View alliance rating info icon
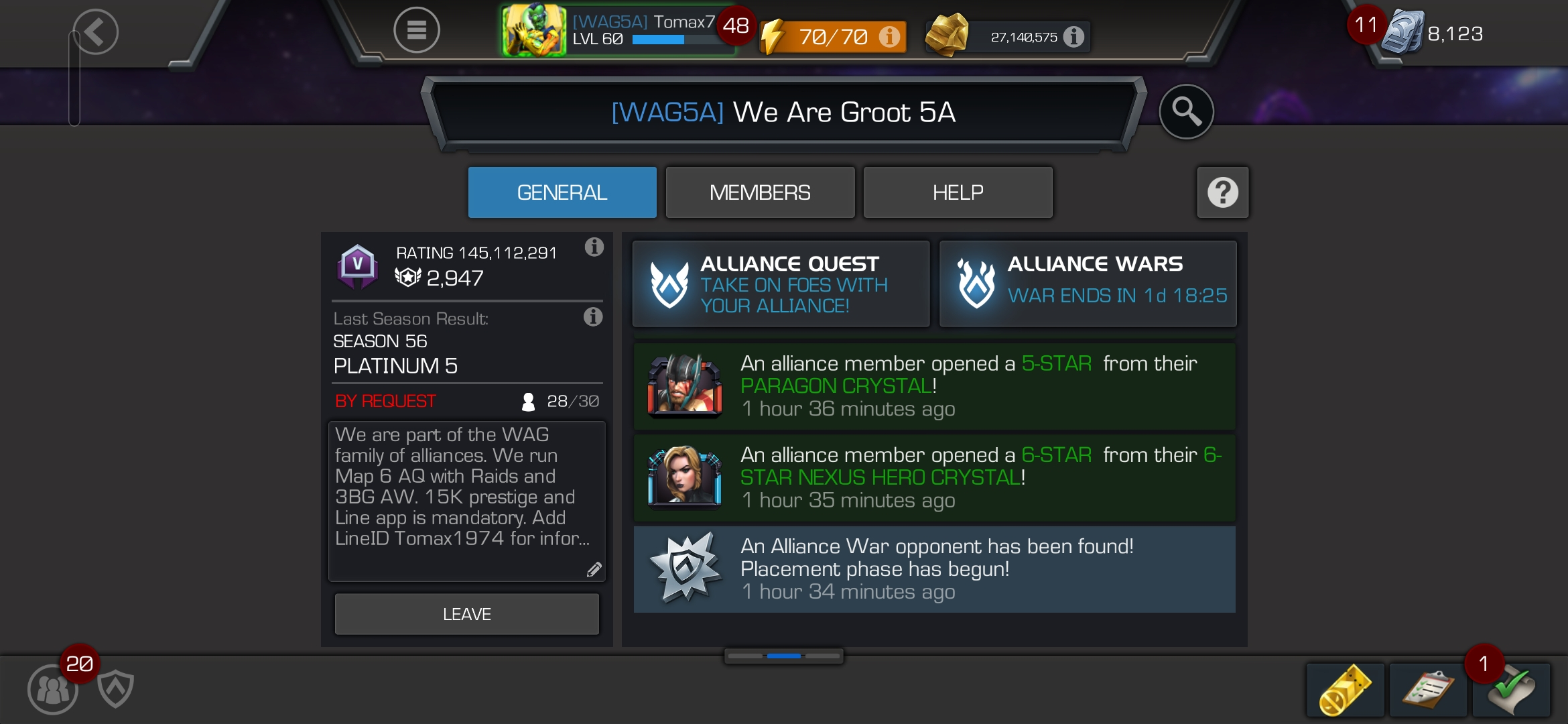The width and height of the screenshot is (1568, 724). pyautogui.click(x=594, y=247)
